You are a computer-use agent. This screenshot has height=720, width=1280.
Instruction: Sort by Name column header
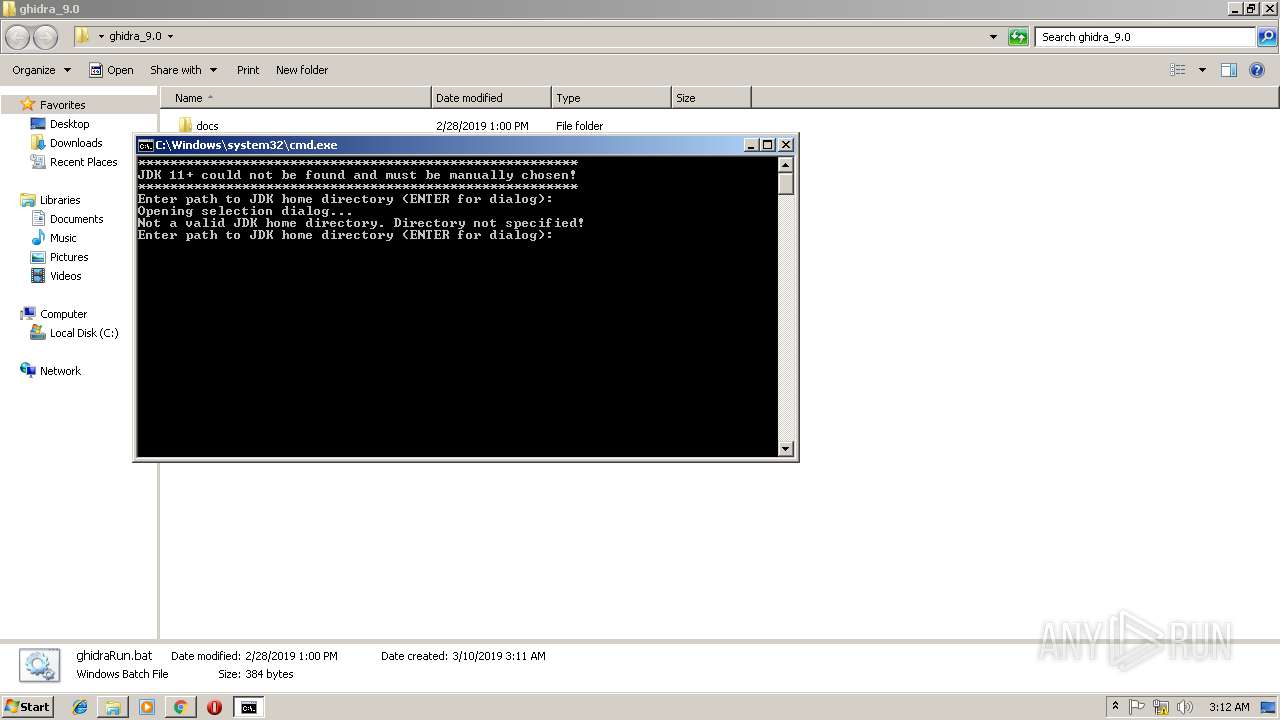pos(296,98)
